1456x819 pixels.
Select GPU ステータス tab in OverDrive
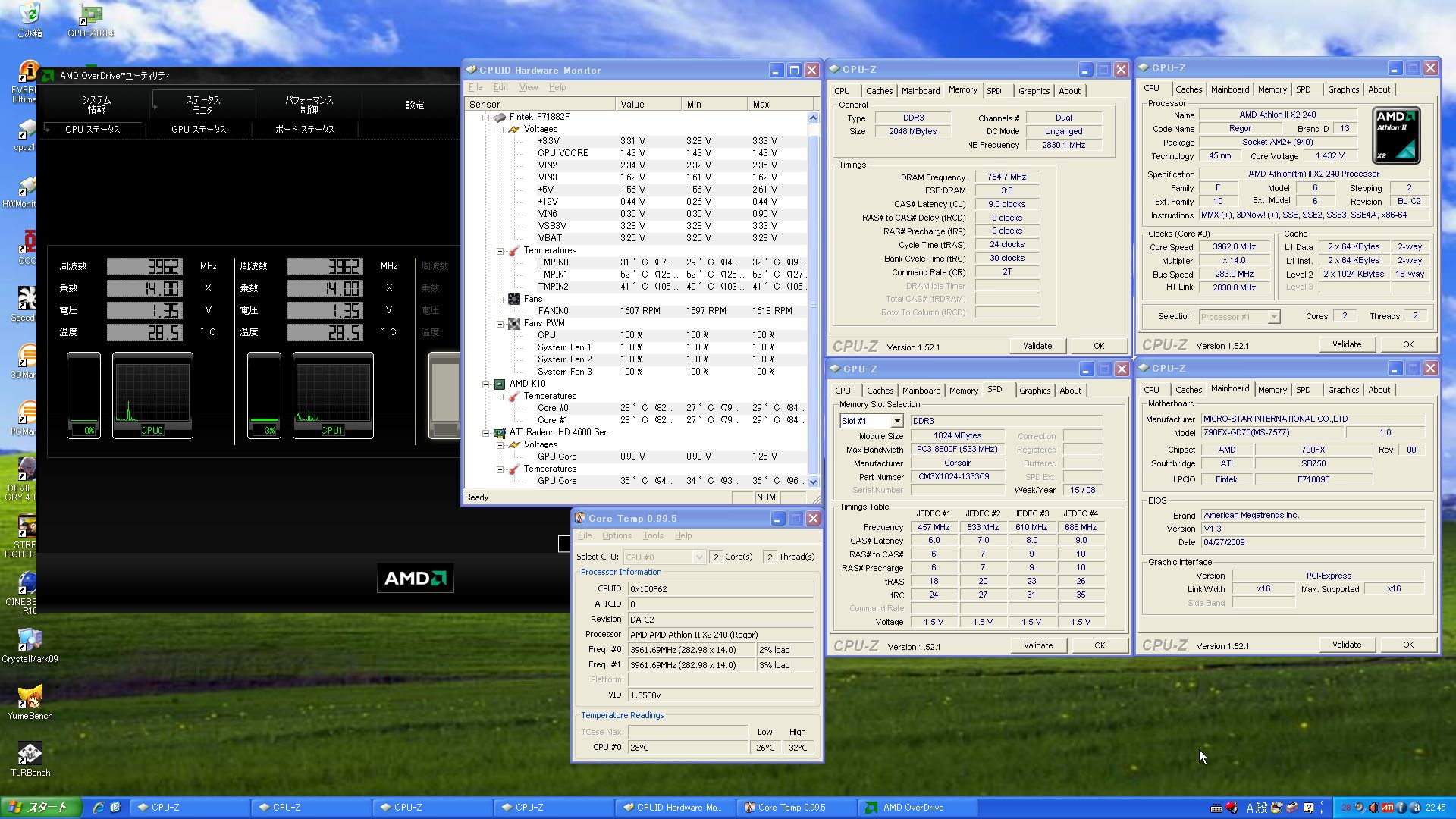point(199,130)
